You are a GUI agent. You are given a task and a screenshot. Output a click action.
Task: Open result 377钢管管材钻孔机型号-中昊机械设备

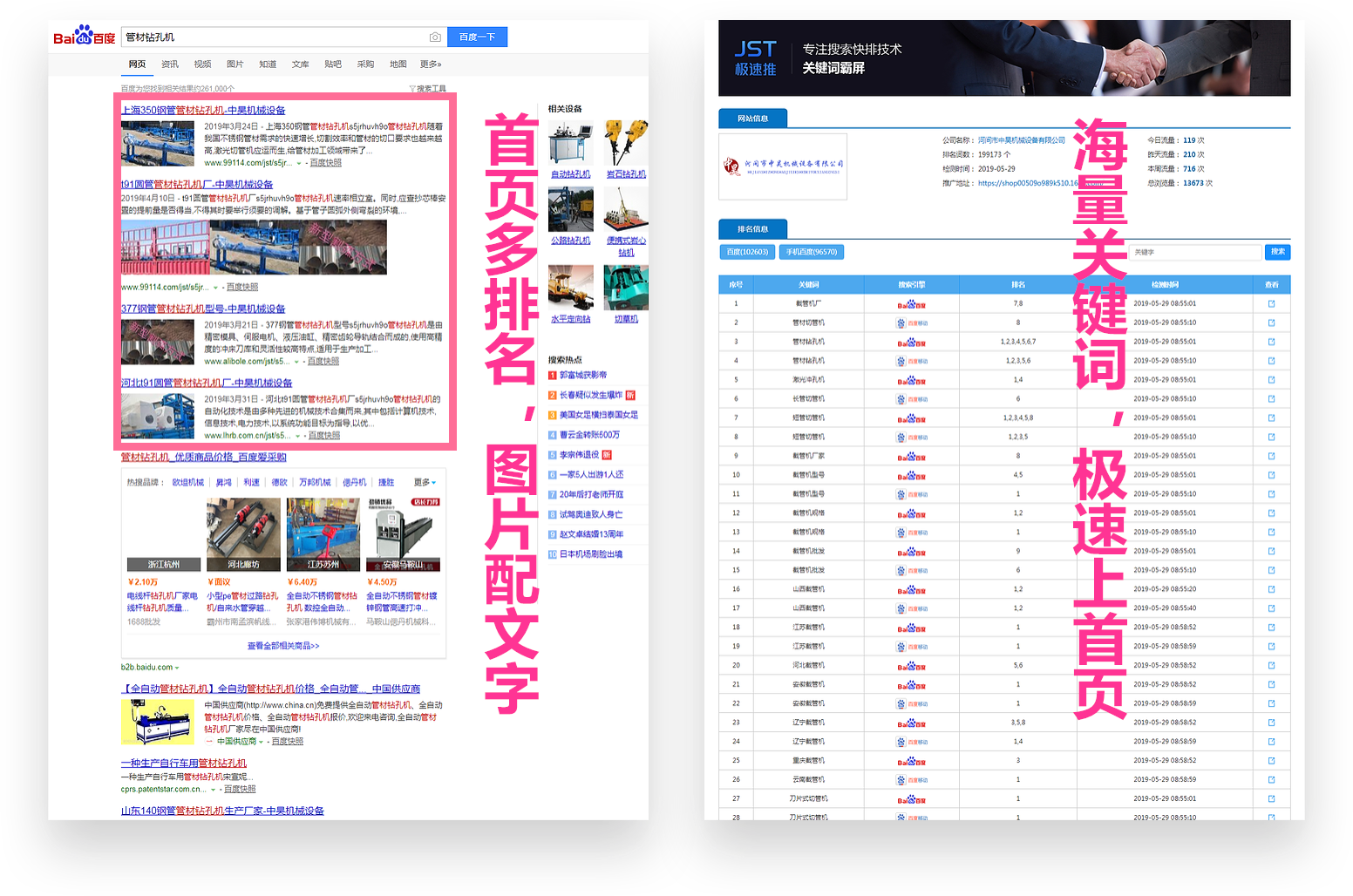coord(204,309)
